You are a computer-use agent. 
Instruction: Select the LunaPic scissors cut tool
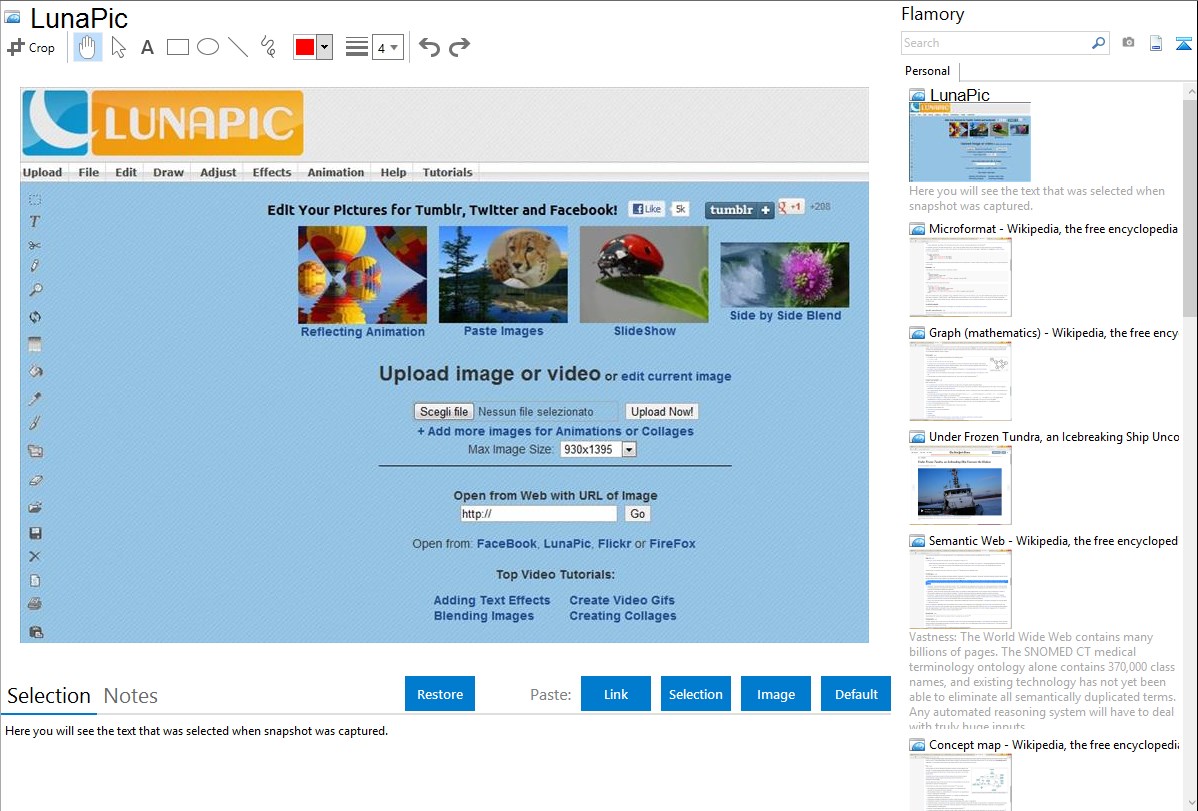34,245
